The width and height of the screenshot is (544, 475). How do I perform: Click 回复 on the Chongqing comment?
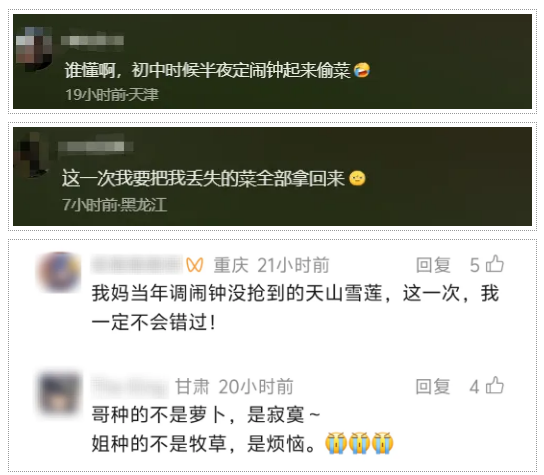pyautogui.click(x=433, y=265)
